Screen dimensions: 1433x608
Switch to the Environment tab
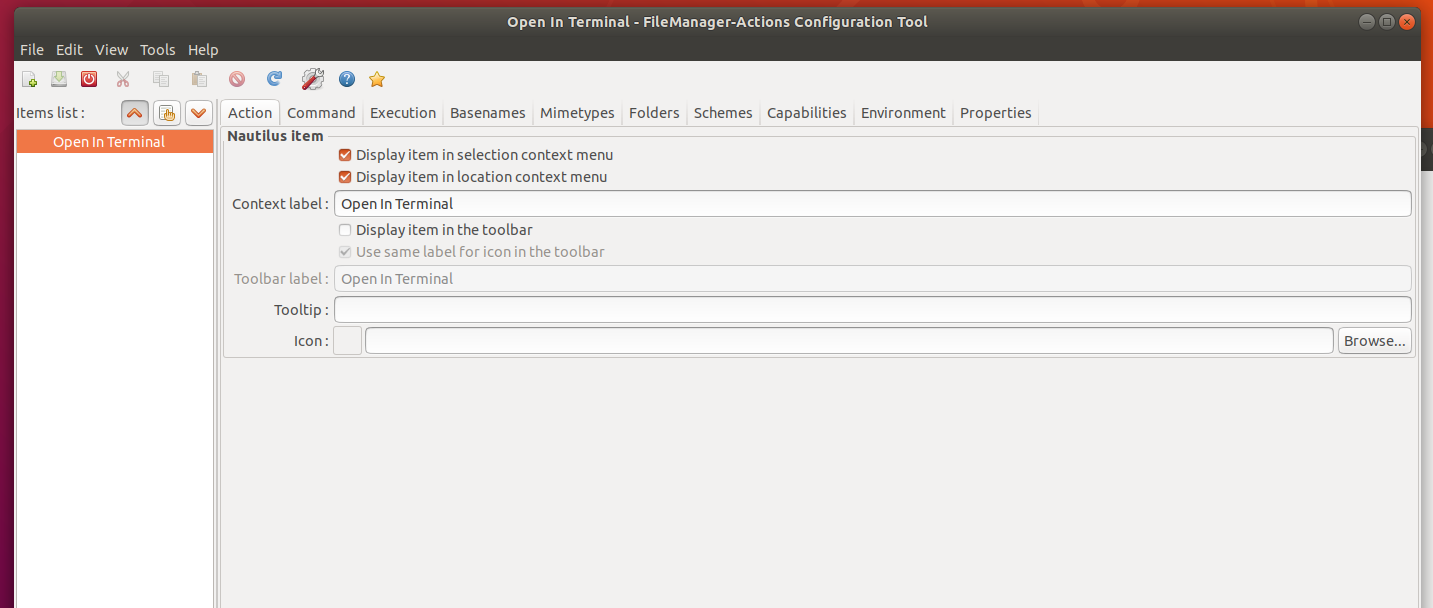tap(903, 113)
